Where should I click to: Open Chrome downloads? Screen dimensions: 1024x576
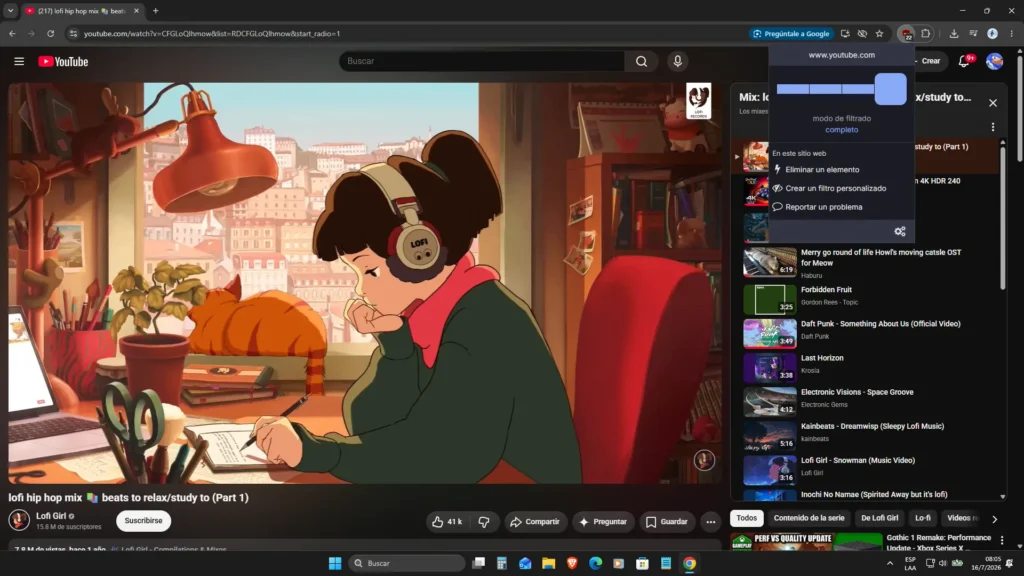click(953, 33)
